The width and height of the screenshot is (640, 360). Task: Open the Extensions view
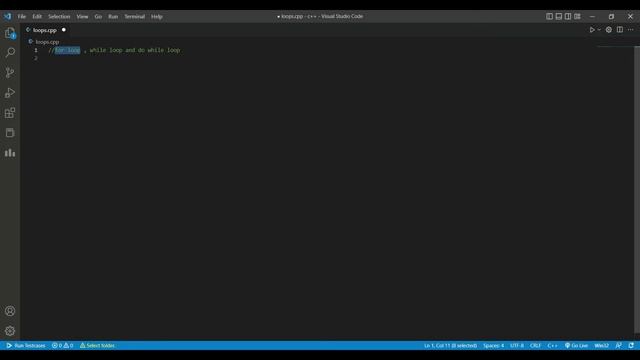coord(10,113)
